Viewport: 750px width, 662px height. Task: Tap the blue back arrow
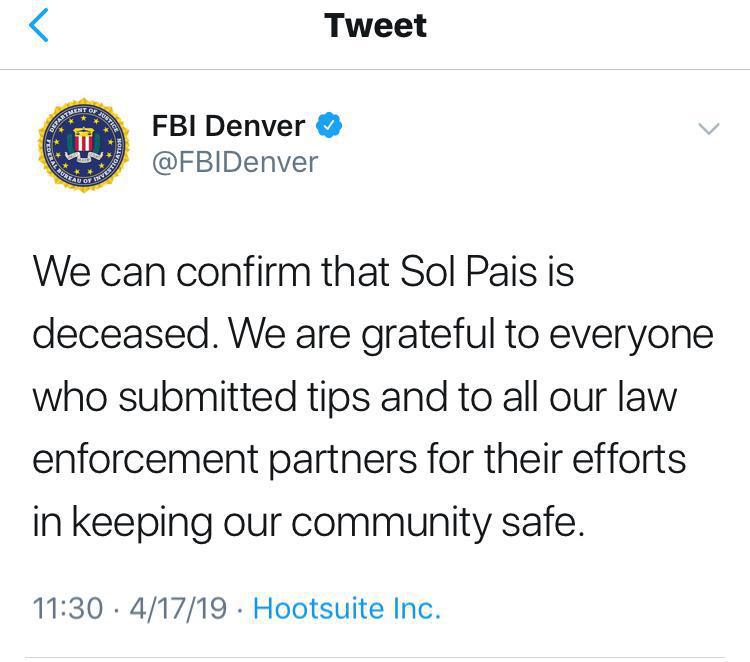point(39,25)
